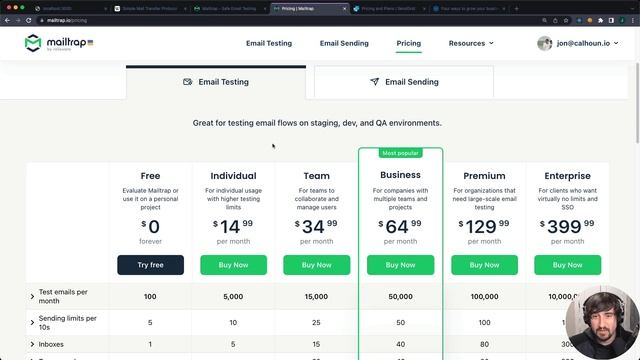Bookmark the page with the star icon
The width and height of the screenshot is (640, 360).
click(x=566, y=20)
